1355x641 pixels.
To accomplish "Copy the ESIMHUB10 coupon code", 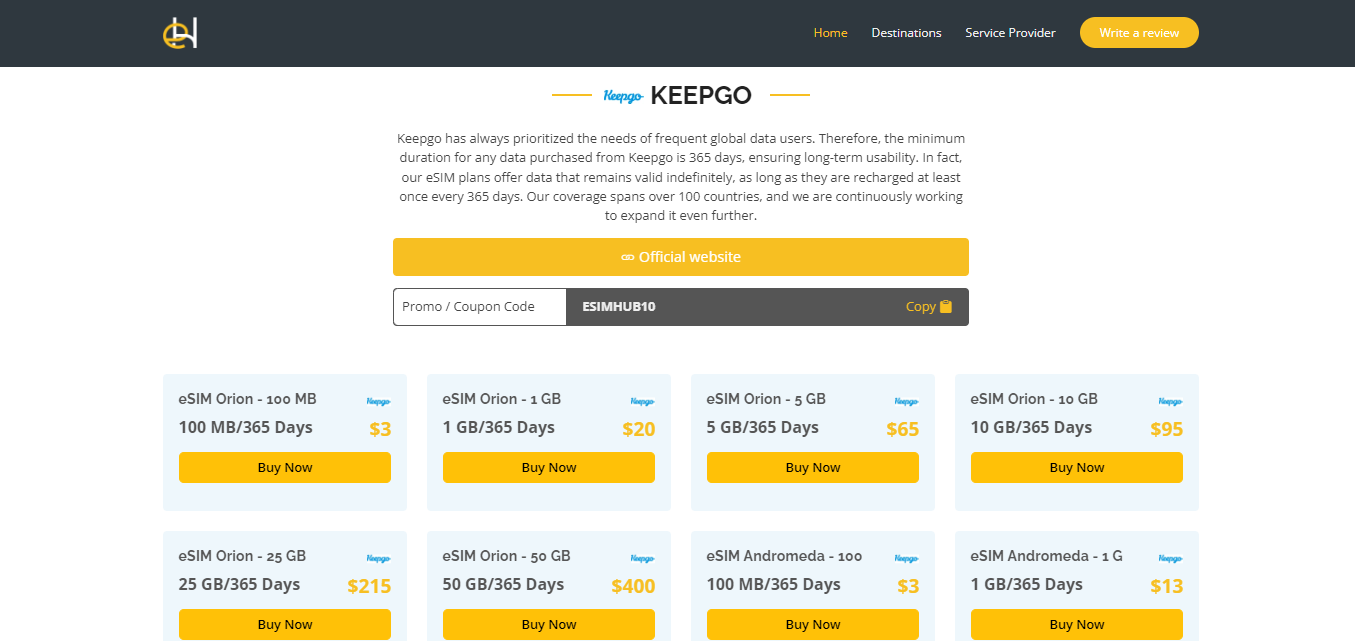I will pos(929,307).
